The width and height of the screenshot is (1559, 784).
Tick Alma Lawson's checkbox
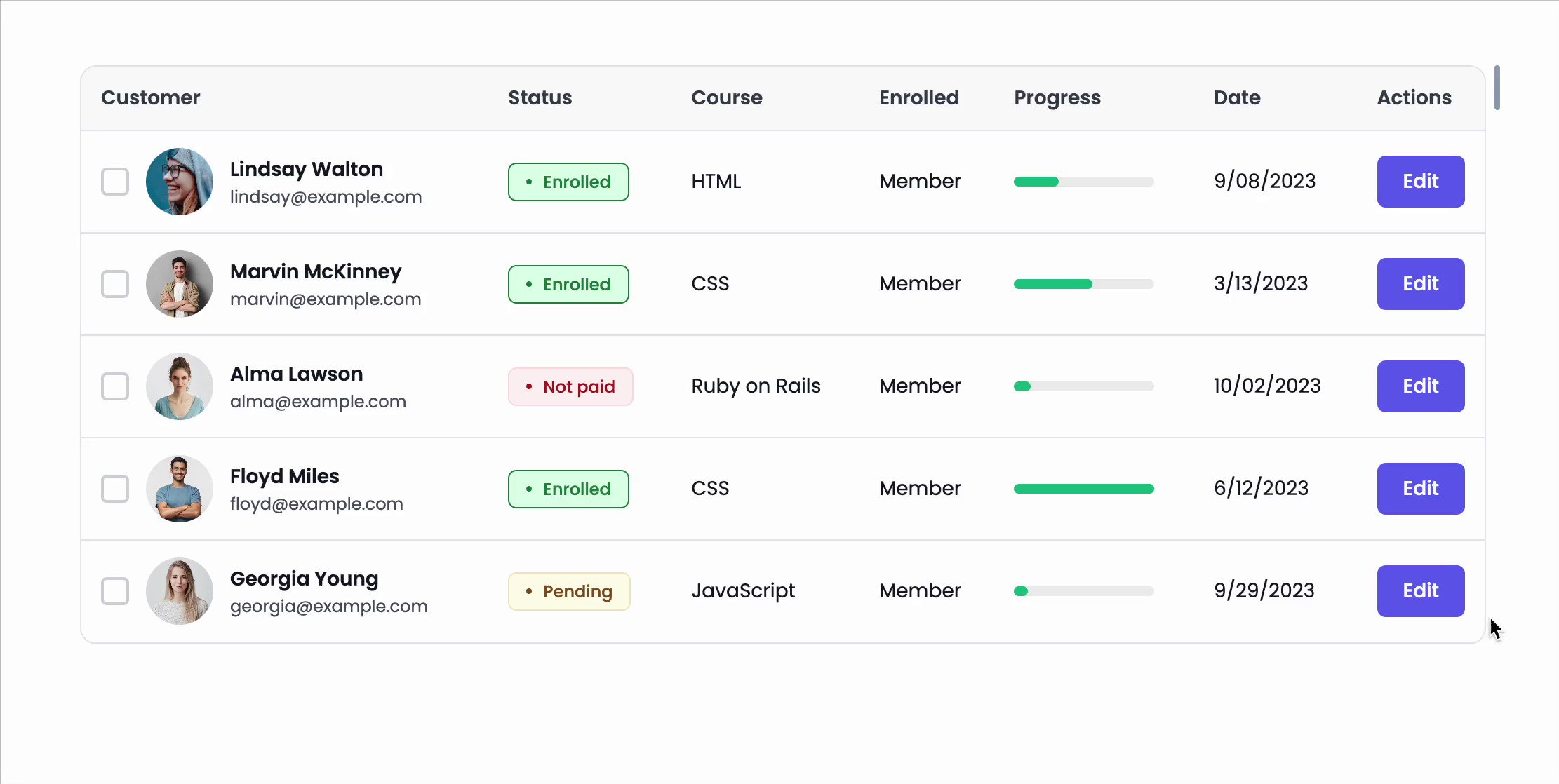(115, 386)
